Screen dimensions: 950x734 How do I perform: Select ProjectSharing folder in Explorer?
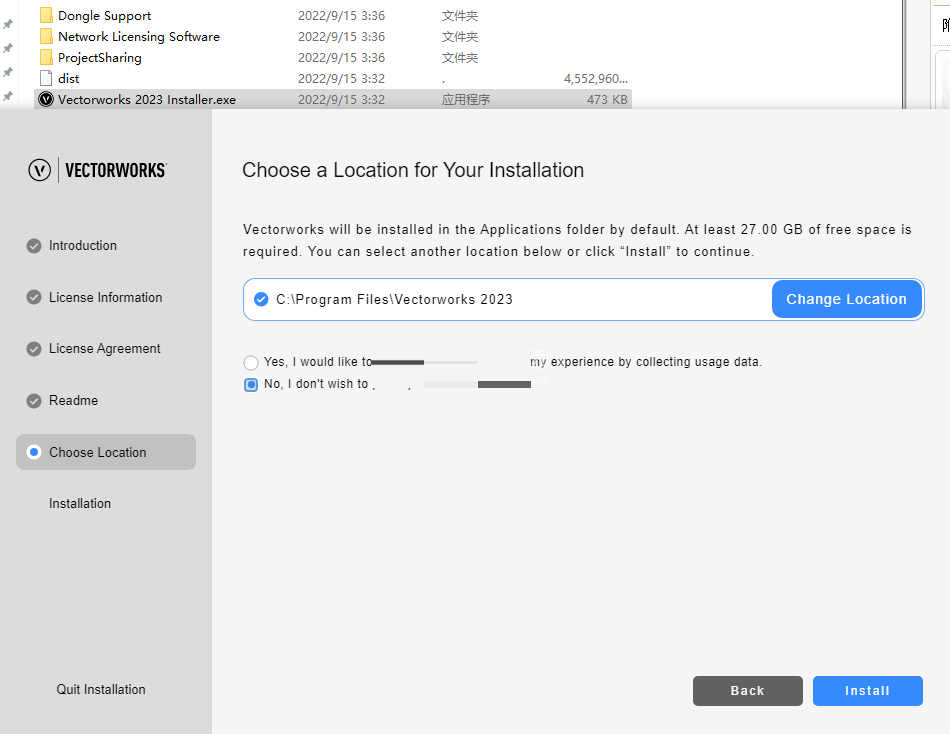(99, 58)
